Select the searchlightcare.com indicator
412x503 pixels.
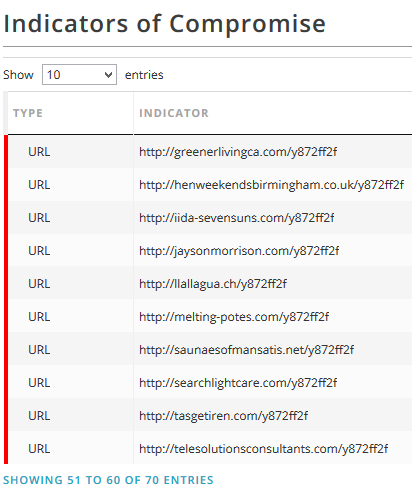point(238,383)
